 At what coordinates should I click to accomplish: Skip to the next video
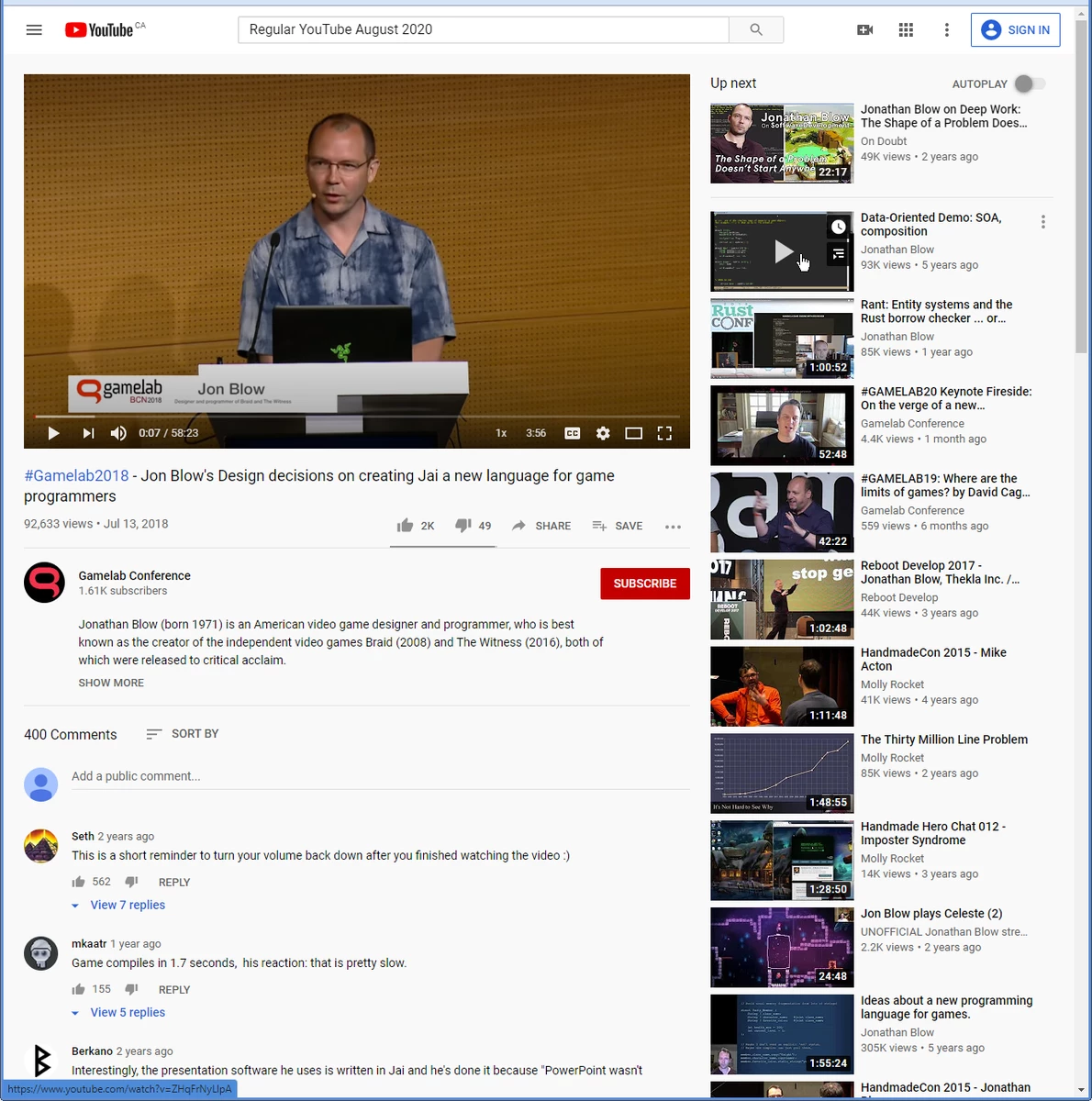88,433
